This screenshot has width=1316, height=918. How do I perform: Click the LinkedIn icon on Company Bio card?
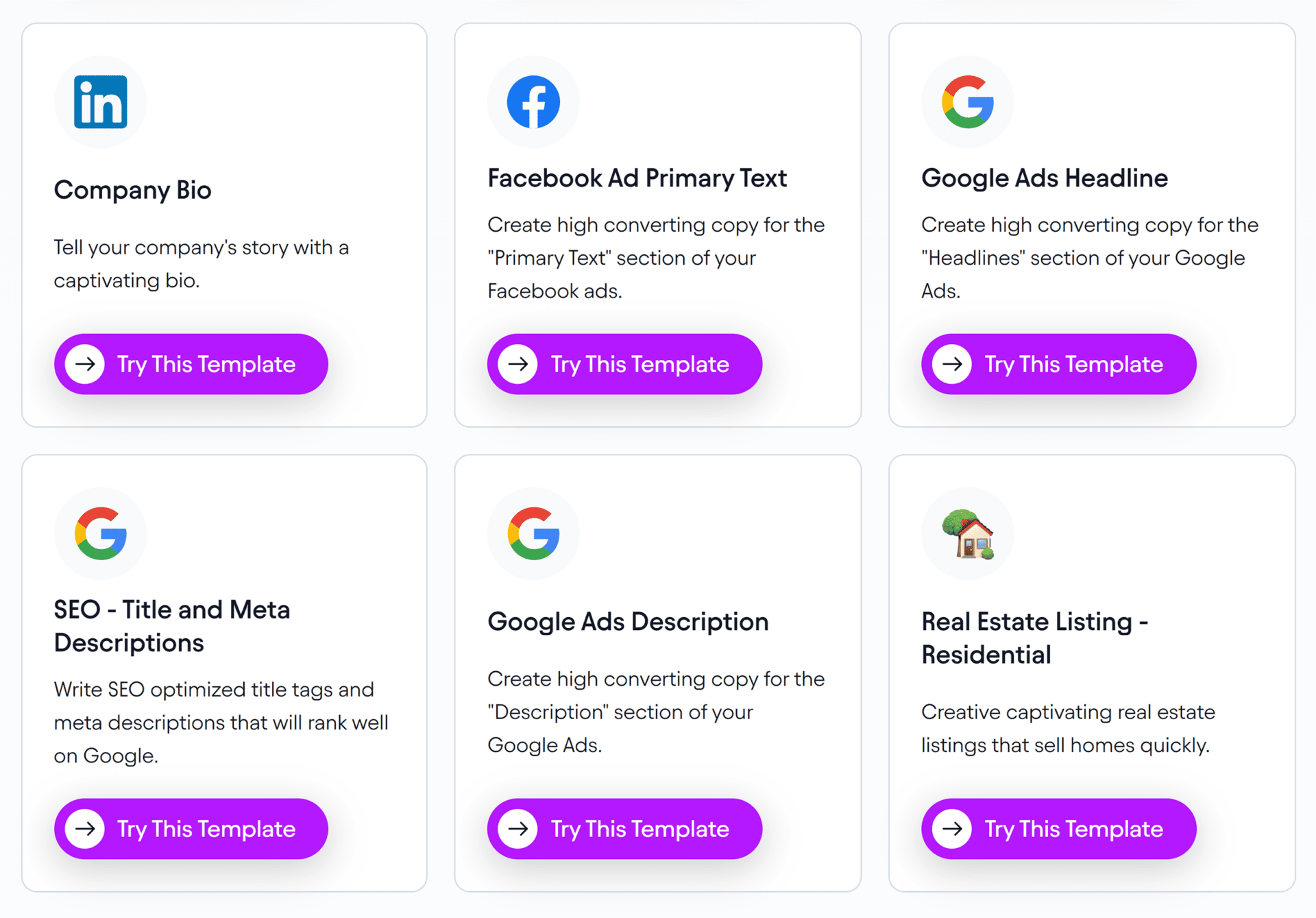[100, 101]
